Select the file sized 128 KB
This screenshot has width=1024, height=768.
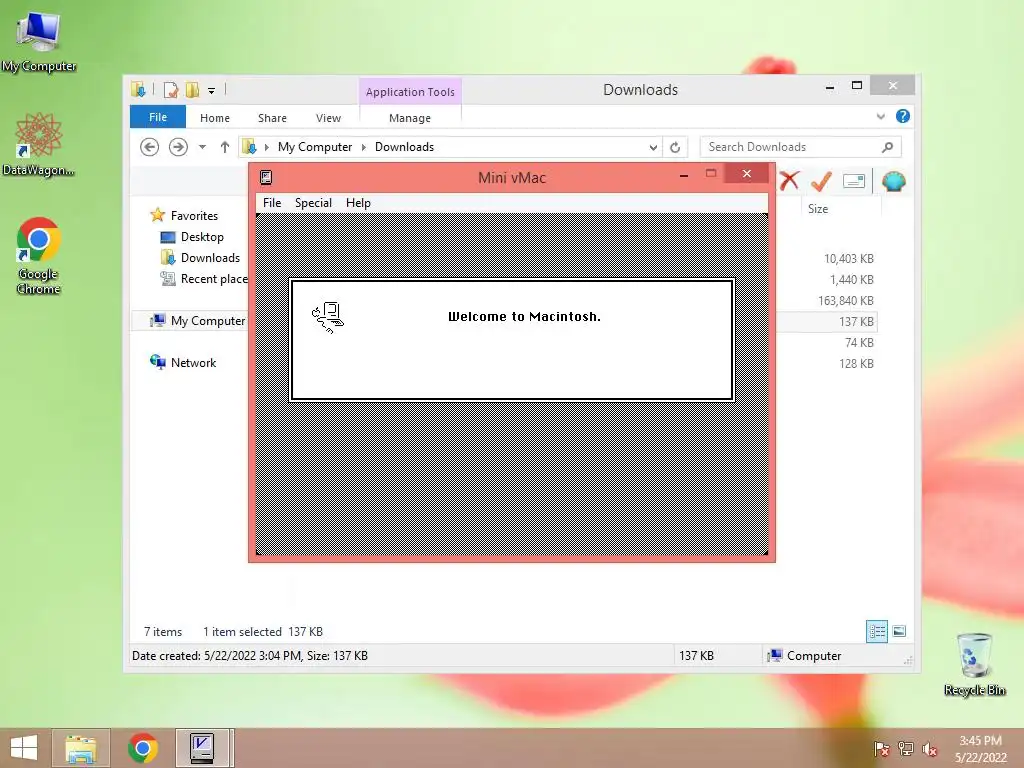[856, 364]
